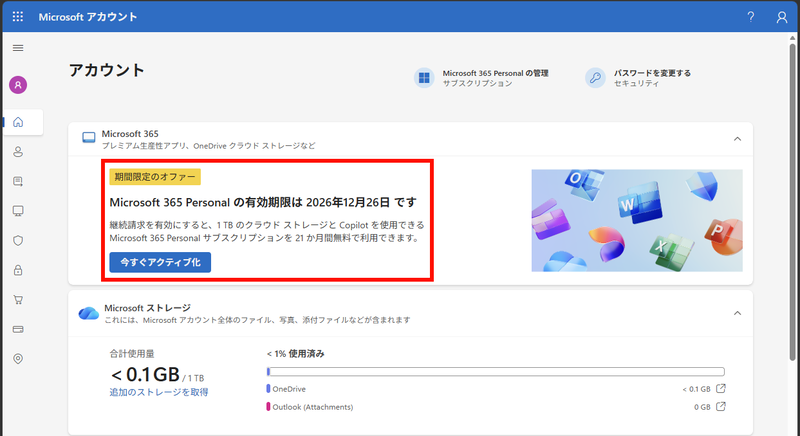The height and width of the screenshot is (436, 800).
Task: Open 追加のストレージを取得 link
Action: (159, 392)
